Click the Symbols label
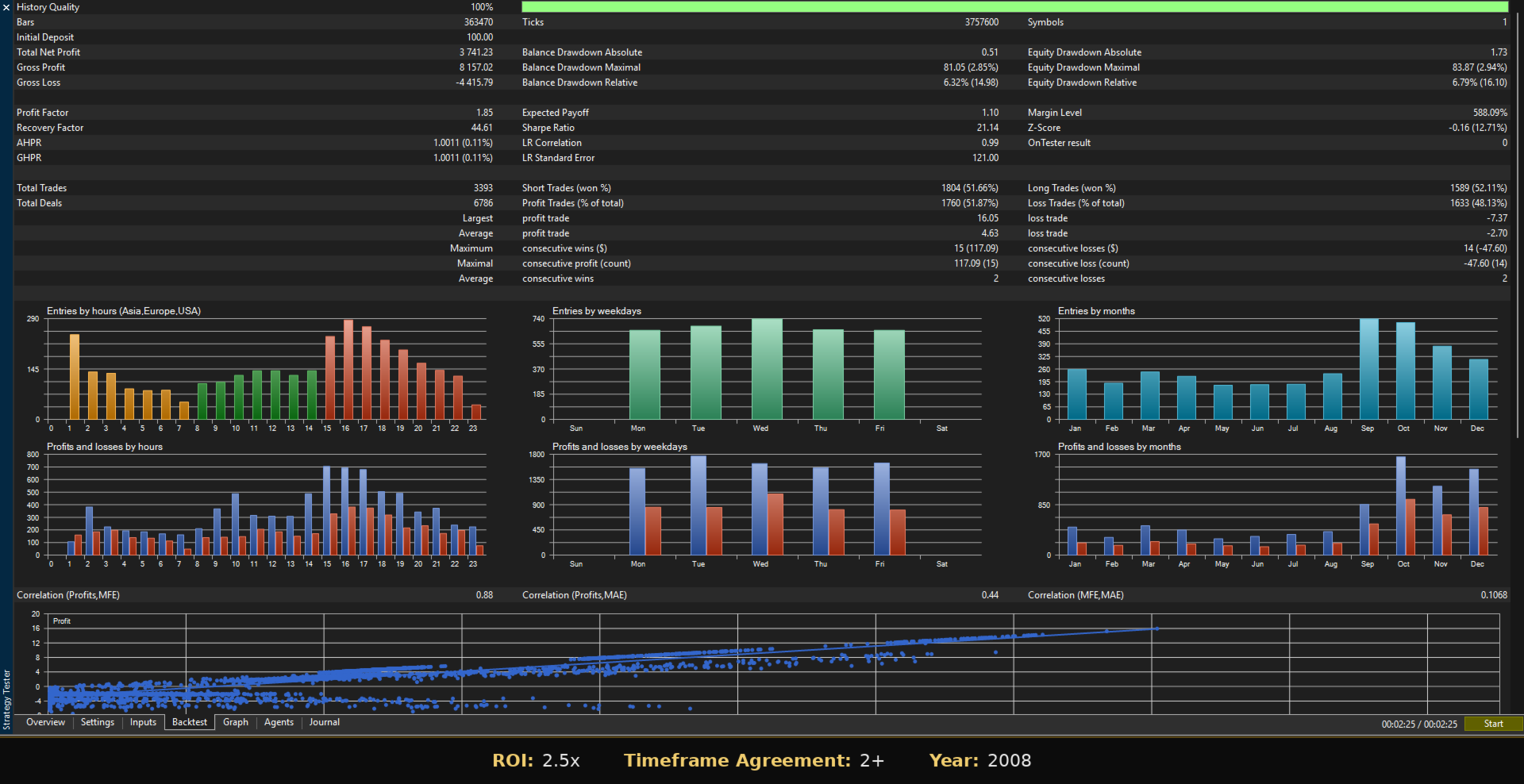 click(x=1045, y=22)
